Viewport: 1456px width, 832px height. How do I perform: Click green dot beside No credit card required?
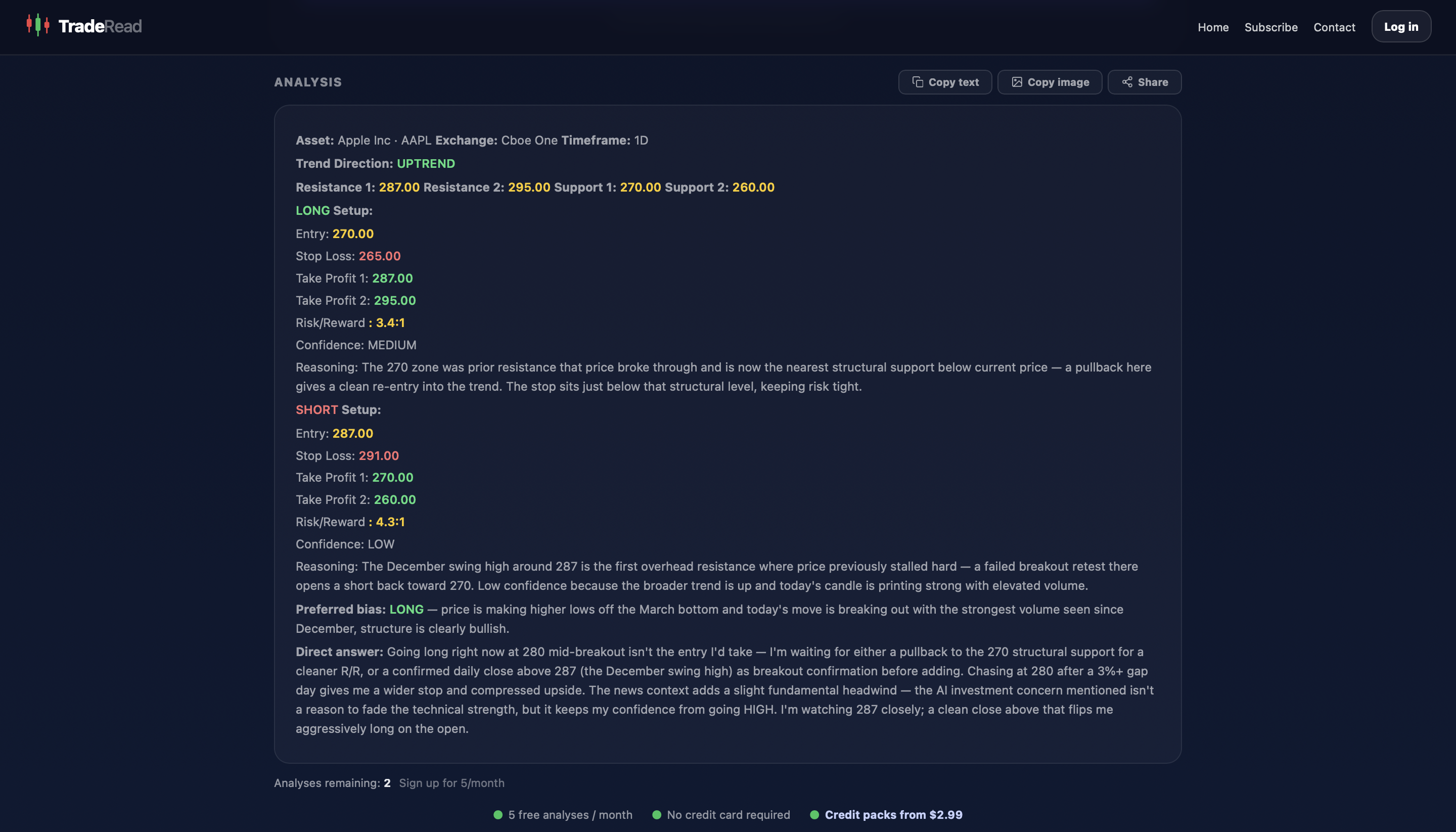coord(657,815)
